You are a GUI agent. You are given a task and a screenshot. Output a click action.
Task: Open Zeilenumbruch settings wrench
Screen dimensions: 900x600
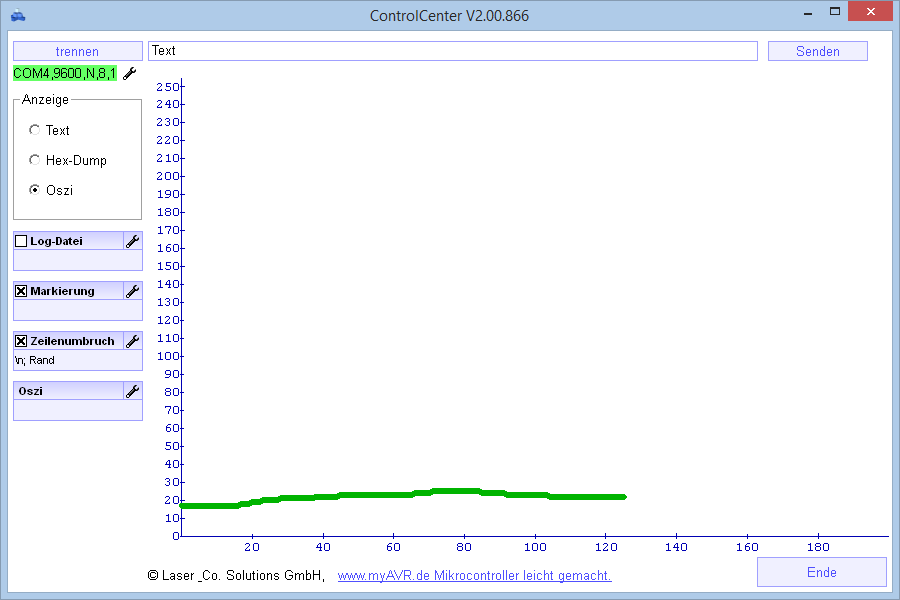click(x=132, y=341)
